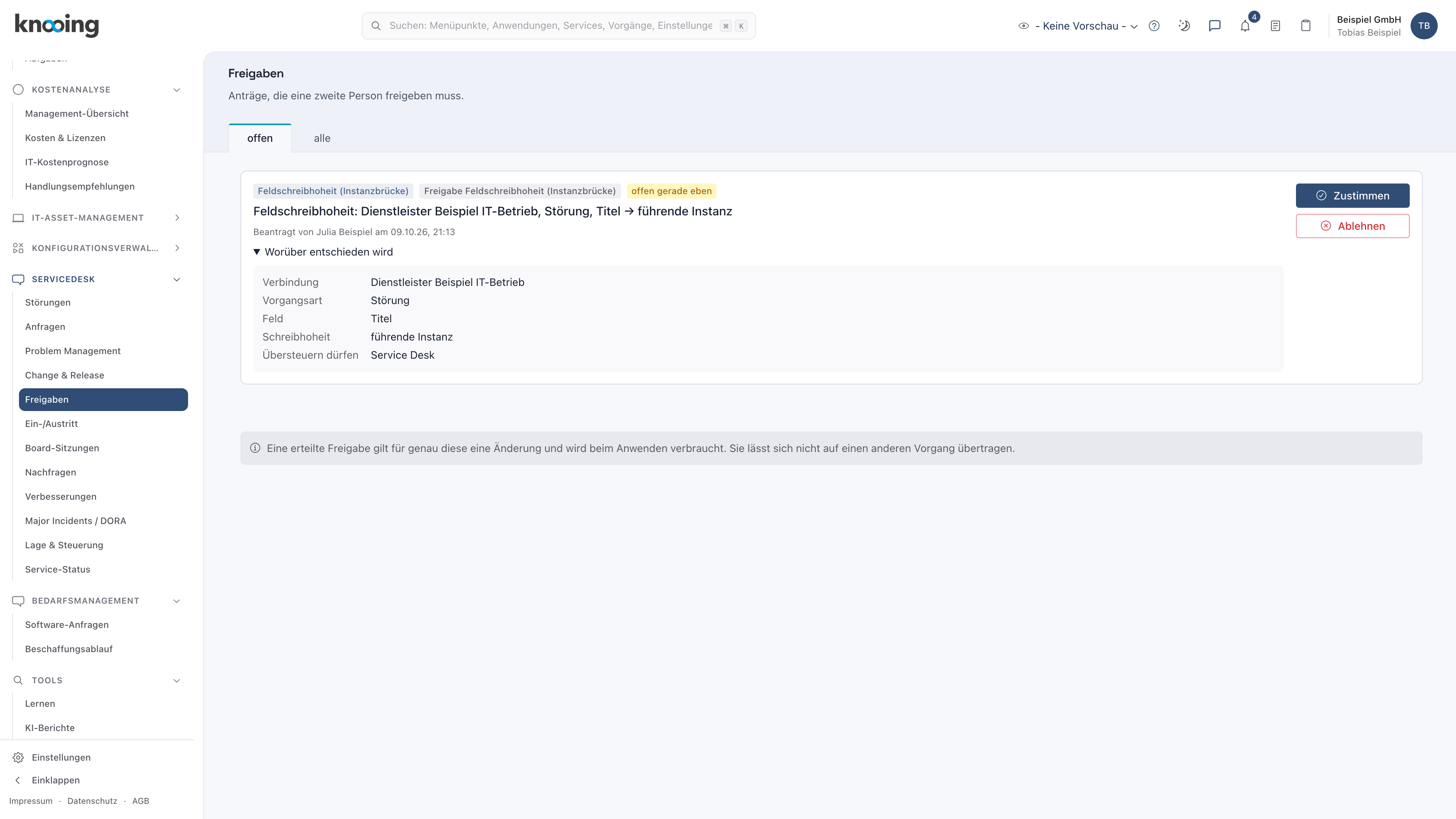
Task: Collapse 'Worüber entschieden wird' details
Action: pos(323,252)
